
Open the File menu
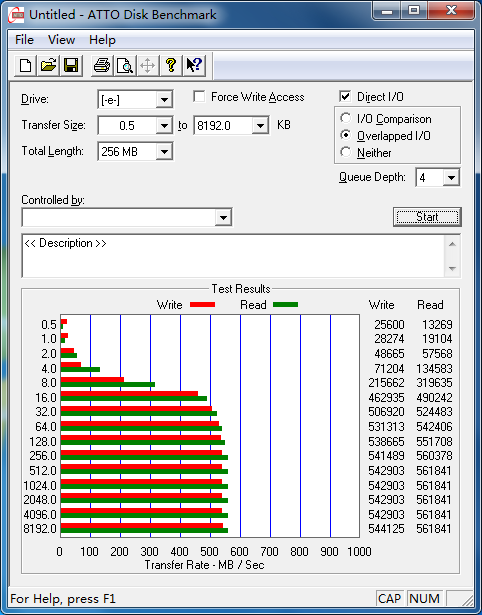[24, 40]
